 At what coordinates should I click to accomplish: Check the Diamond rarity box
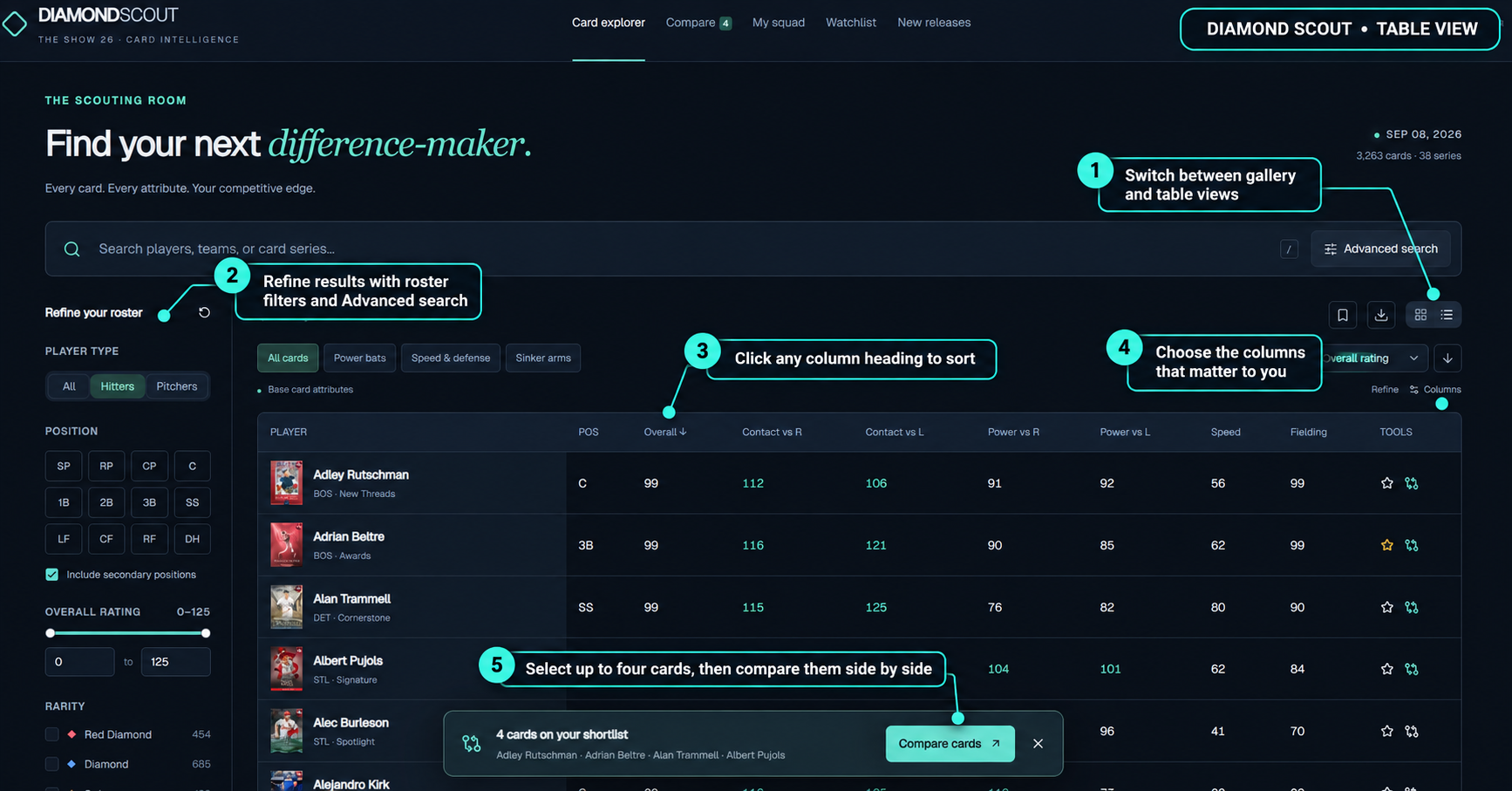click(x=52, y=764)
